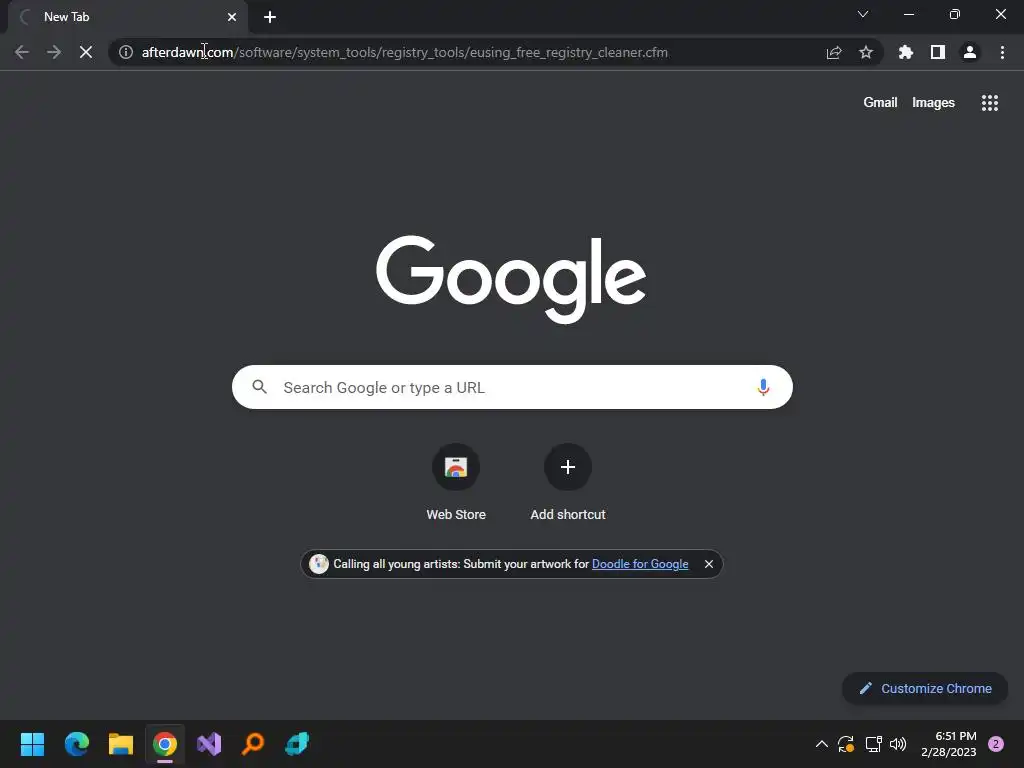
Task: Open the teal app icon in taskbar
Action: click(x=297, y=744)
